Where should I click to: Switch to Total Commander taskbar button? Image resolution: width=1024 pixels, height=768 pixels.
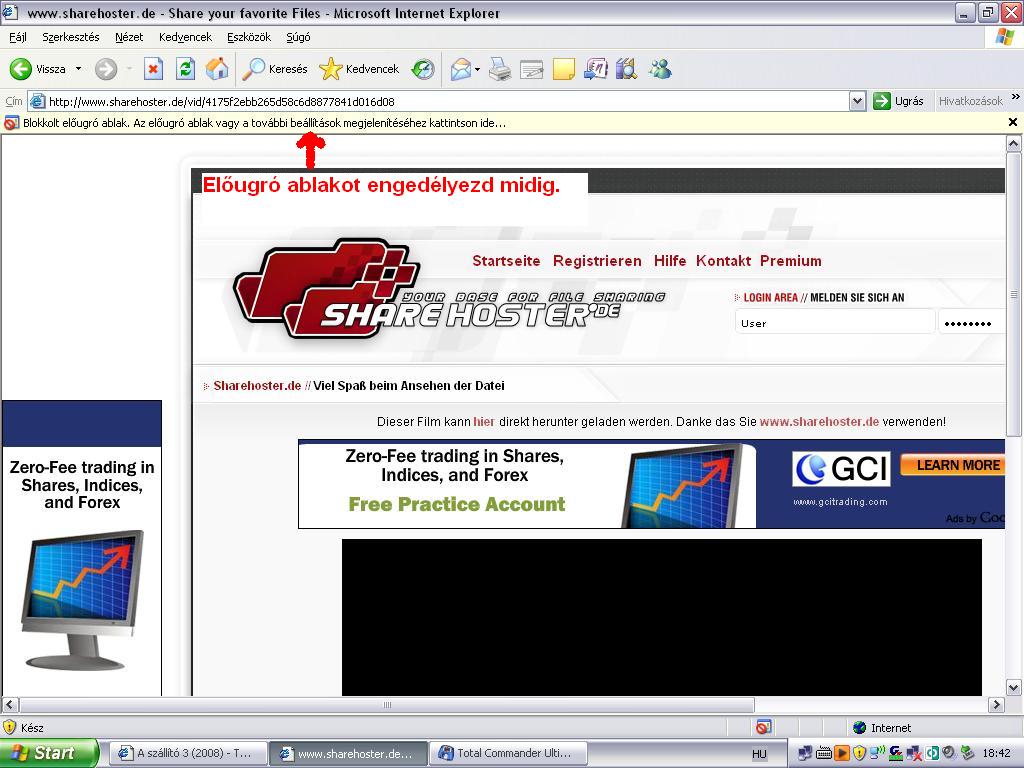pyautogui.click(x=508, y=754)
